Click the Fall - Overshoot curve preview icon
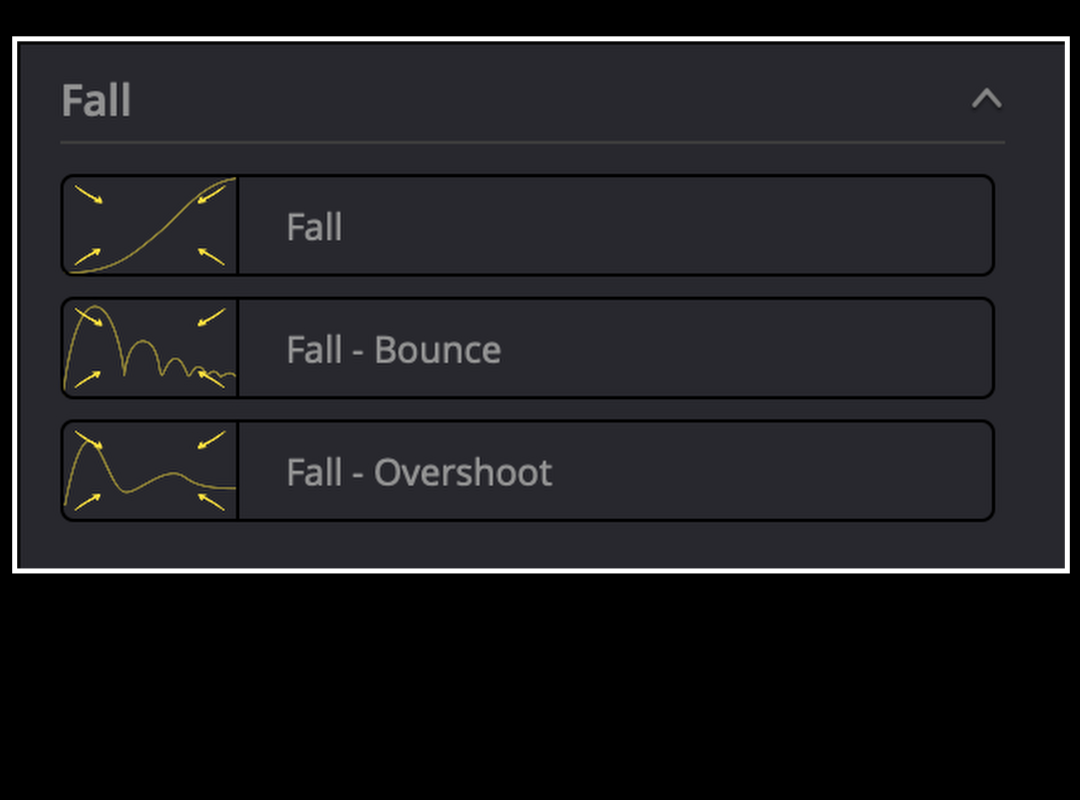This screenshot has height=800, width=1080. [x=150, y=471]
